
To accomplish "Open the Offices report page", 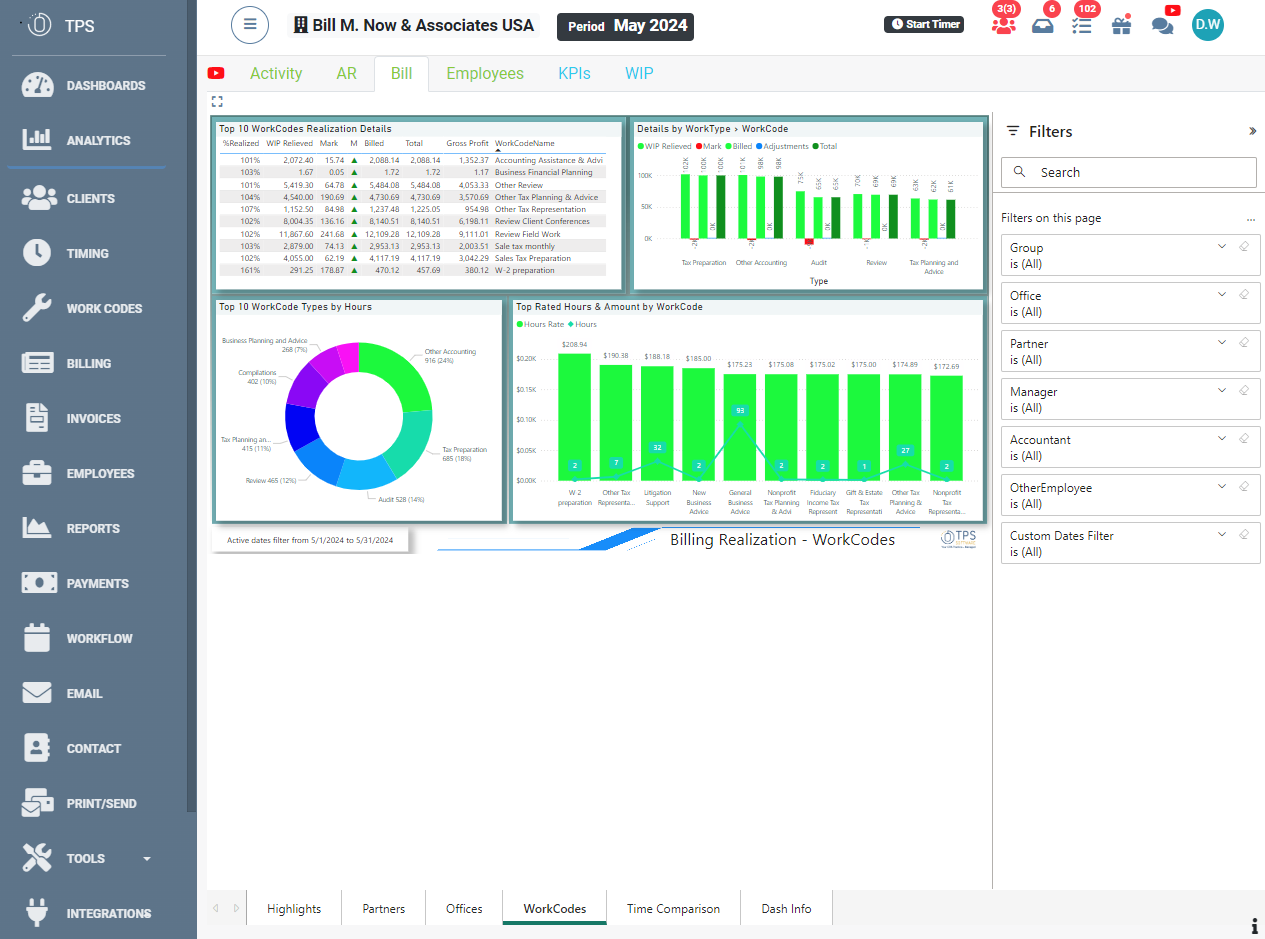I will [464, 909].
